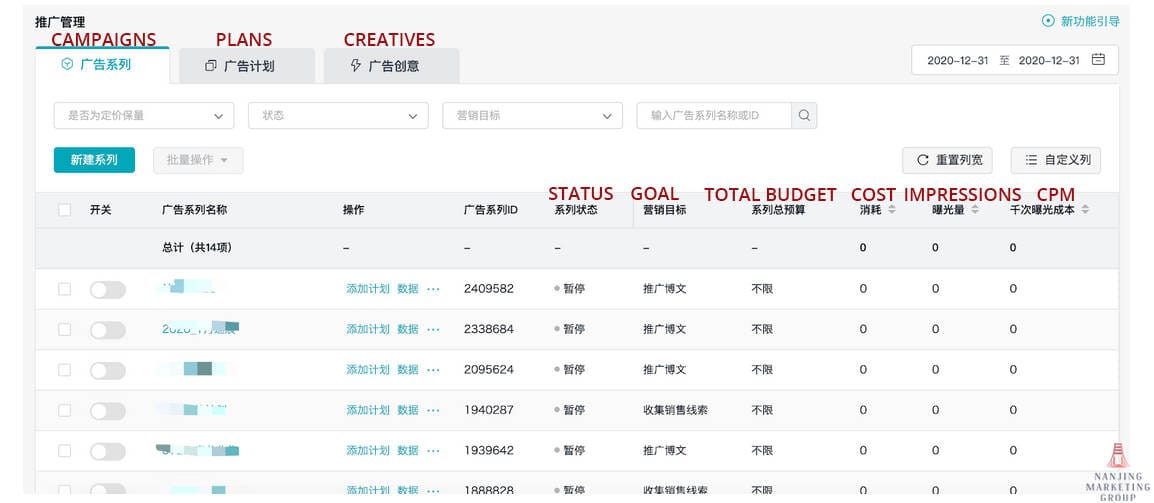The height and width of the screenshot is (503, 1154).
Task: Check the box for campaign 2338684
Action: (x=65, y=330)
